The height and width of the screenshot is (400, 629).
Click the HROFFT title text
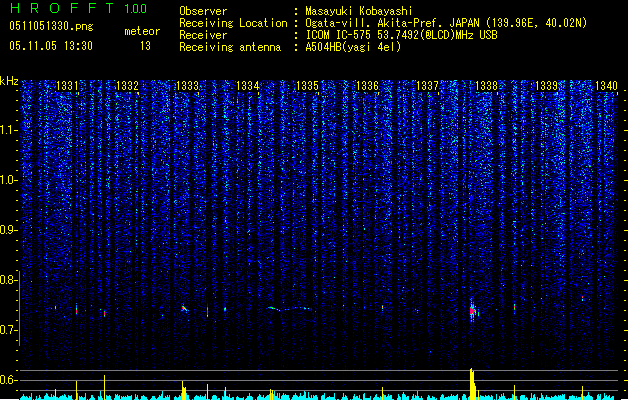[x=62, y=8]
